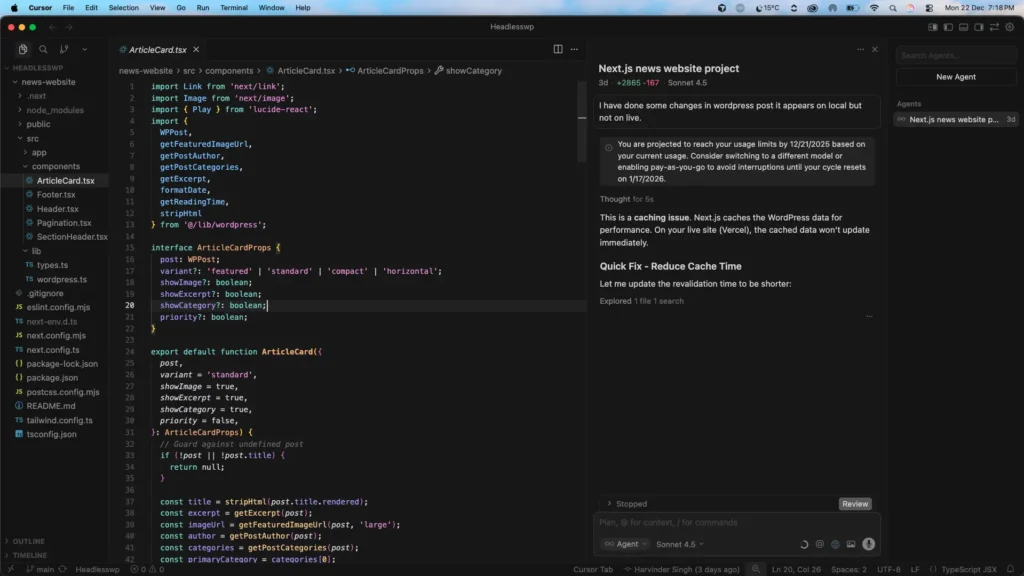The height and width of the screenshot is (576, 1024).
Task: Click the Review button in the chat panel
Action: pos(855,503)
